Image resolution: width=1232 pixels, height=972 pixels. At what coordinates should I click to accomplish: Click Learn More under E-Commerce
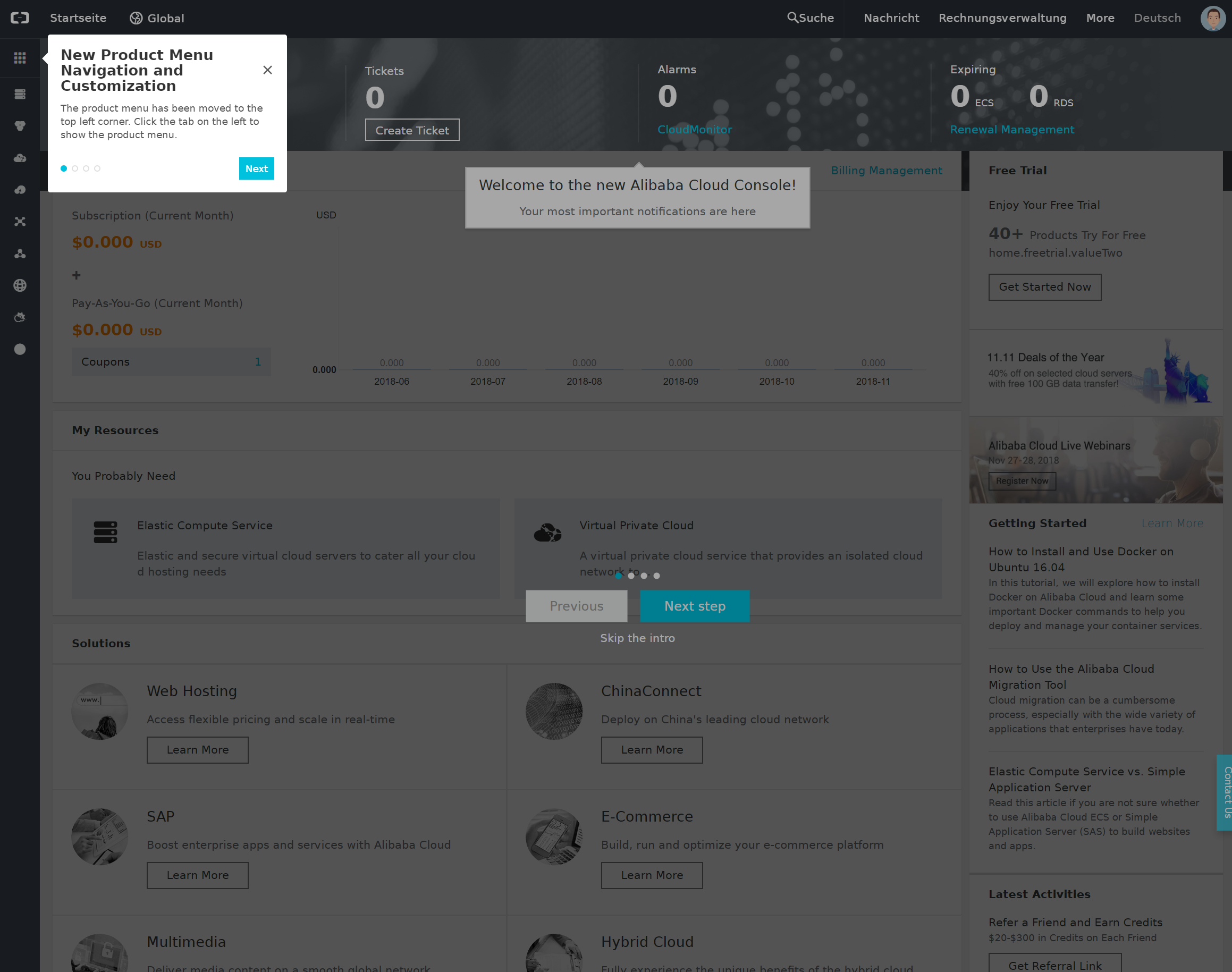(x=652, y=875)
